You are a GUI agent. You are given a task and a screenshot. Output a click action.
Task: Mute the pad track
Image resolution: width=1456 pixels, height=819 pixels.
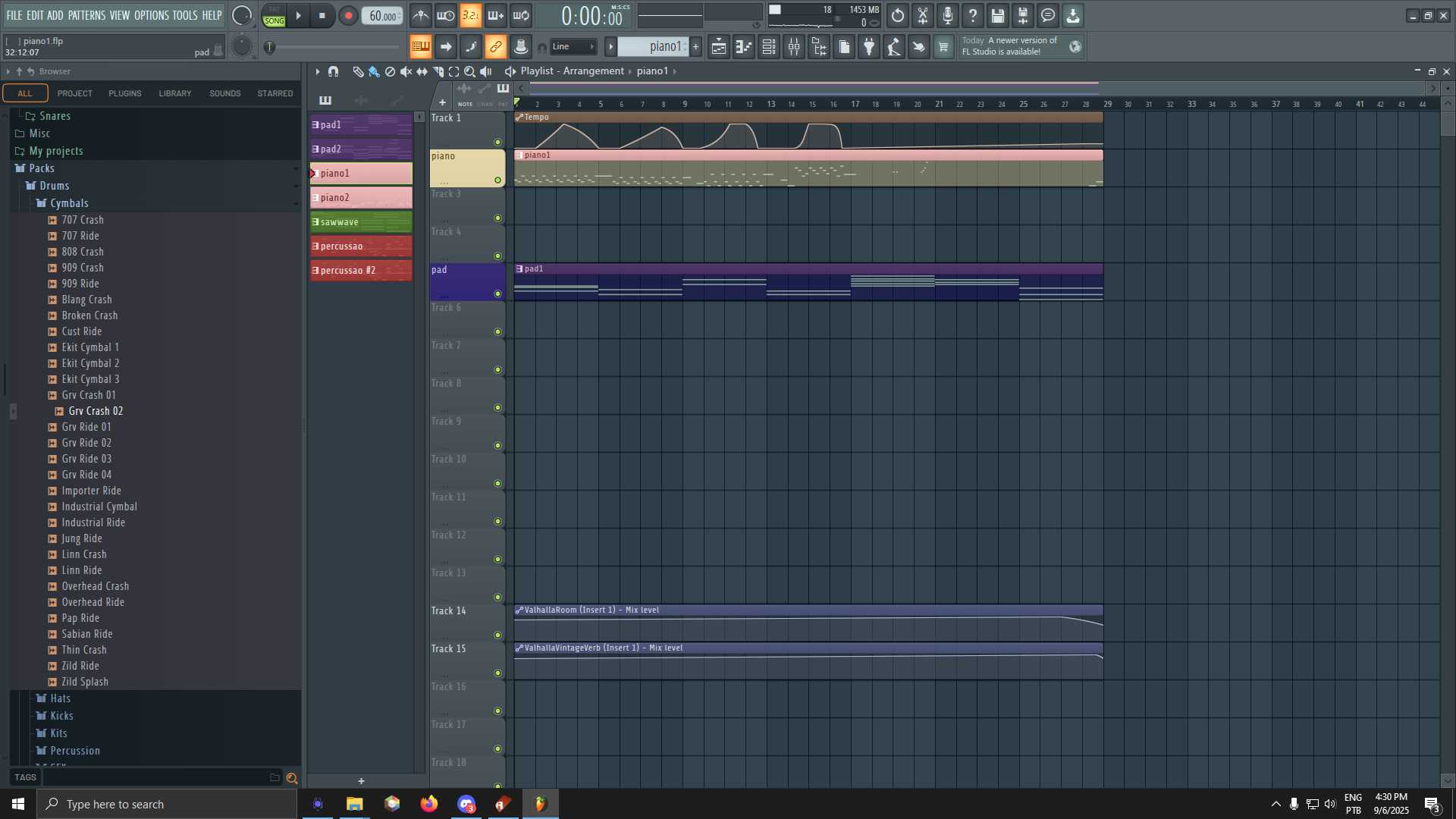click(x=497, y=294)
